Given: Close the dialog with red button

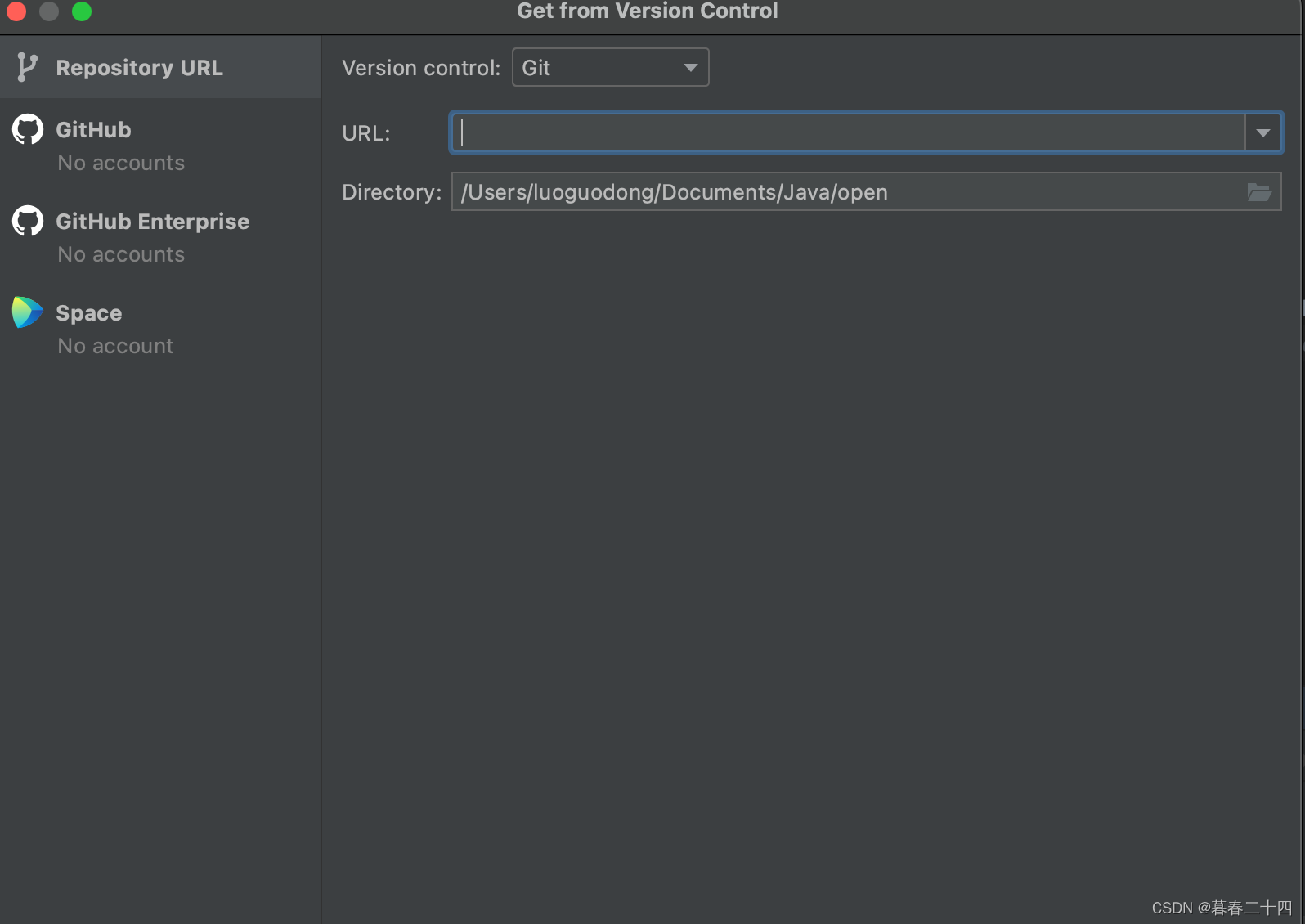Looking at the screenshot, I should [x=16, y=11].
